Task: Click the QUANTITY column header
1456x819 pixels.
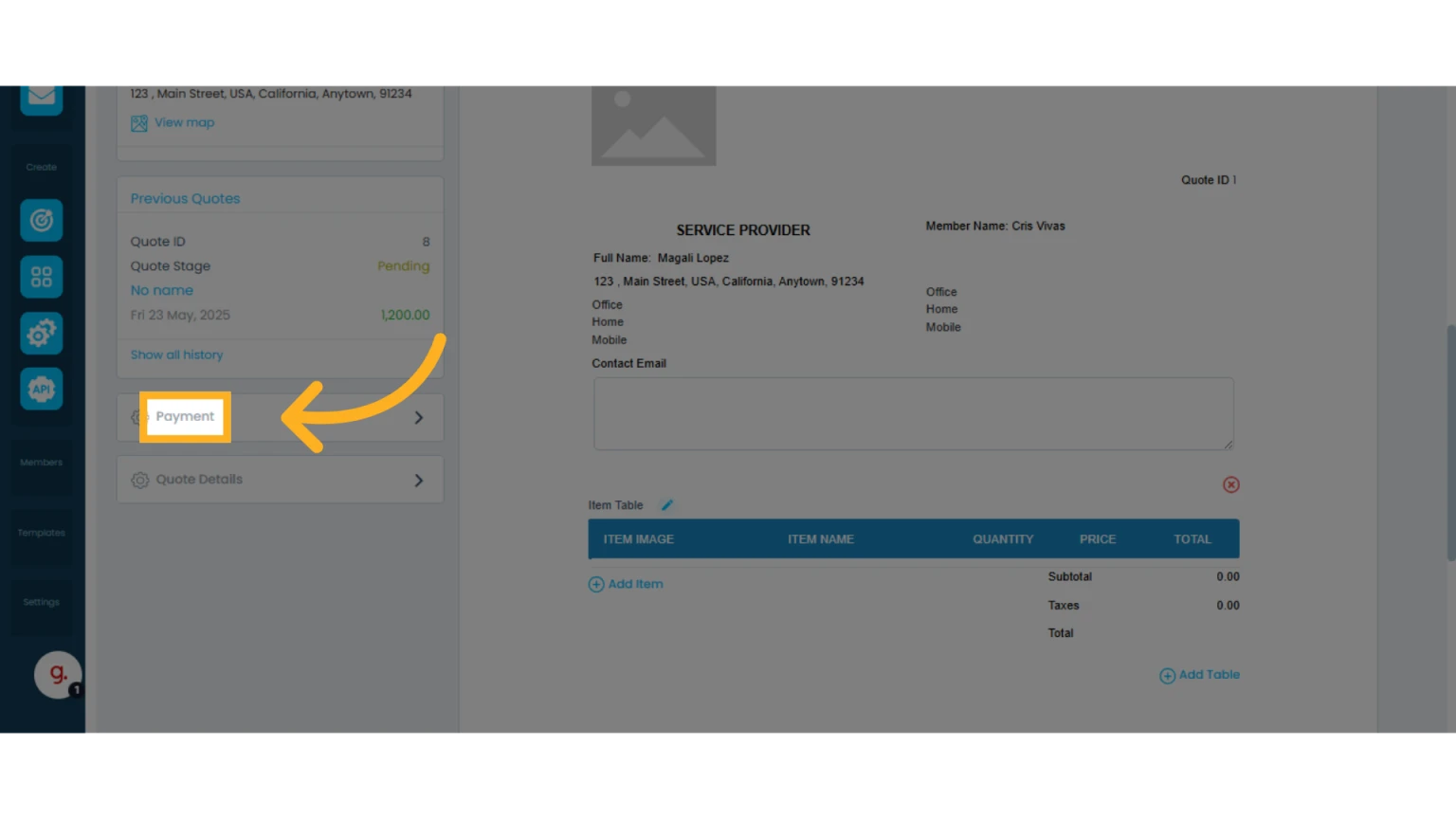Action: click(x=1003, y=539)
